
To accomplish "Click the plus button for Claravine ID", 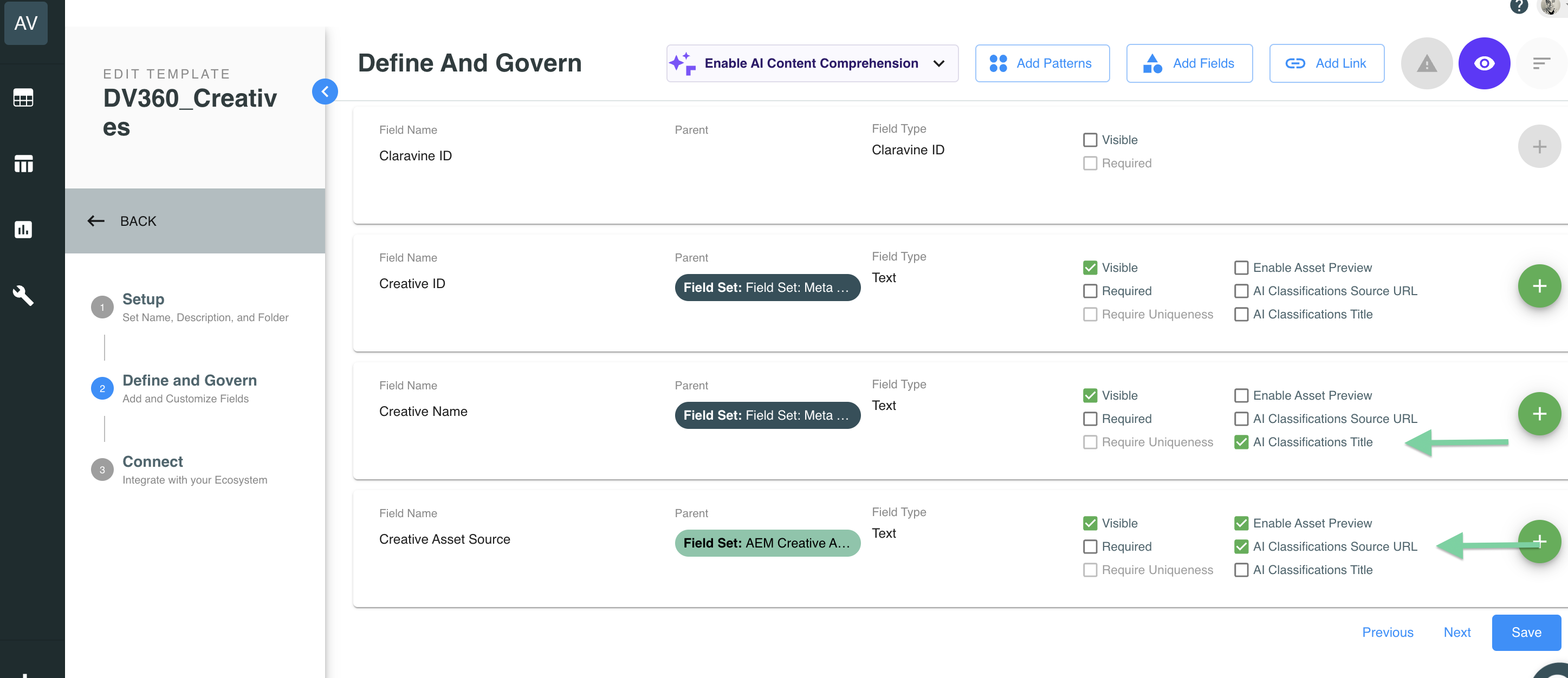I will [x=1539, y=147].
